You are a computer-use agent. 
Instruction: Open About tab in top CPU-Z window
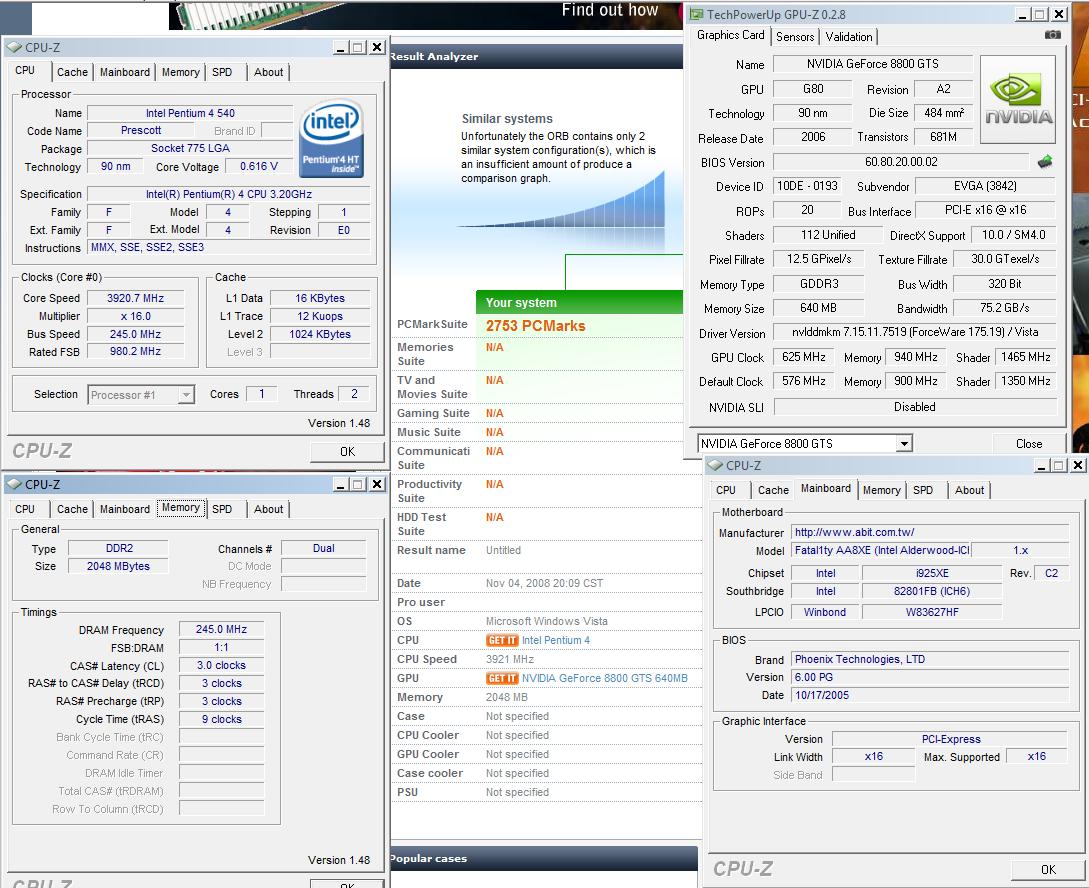pyautogui.click(x=268, y=72)
